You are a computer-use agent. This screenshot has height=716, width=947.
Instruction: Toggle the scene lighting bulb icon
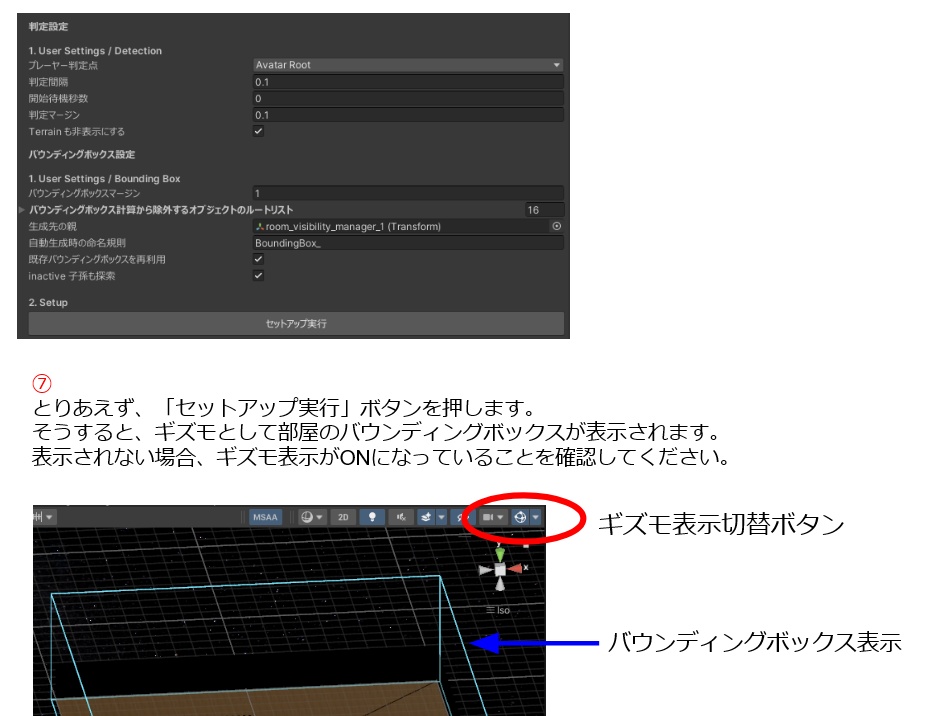click(374, 517)
